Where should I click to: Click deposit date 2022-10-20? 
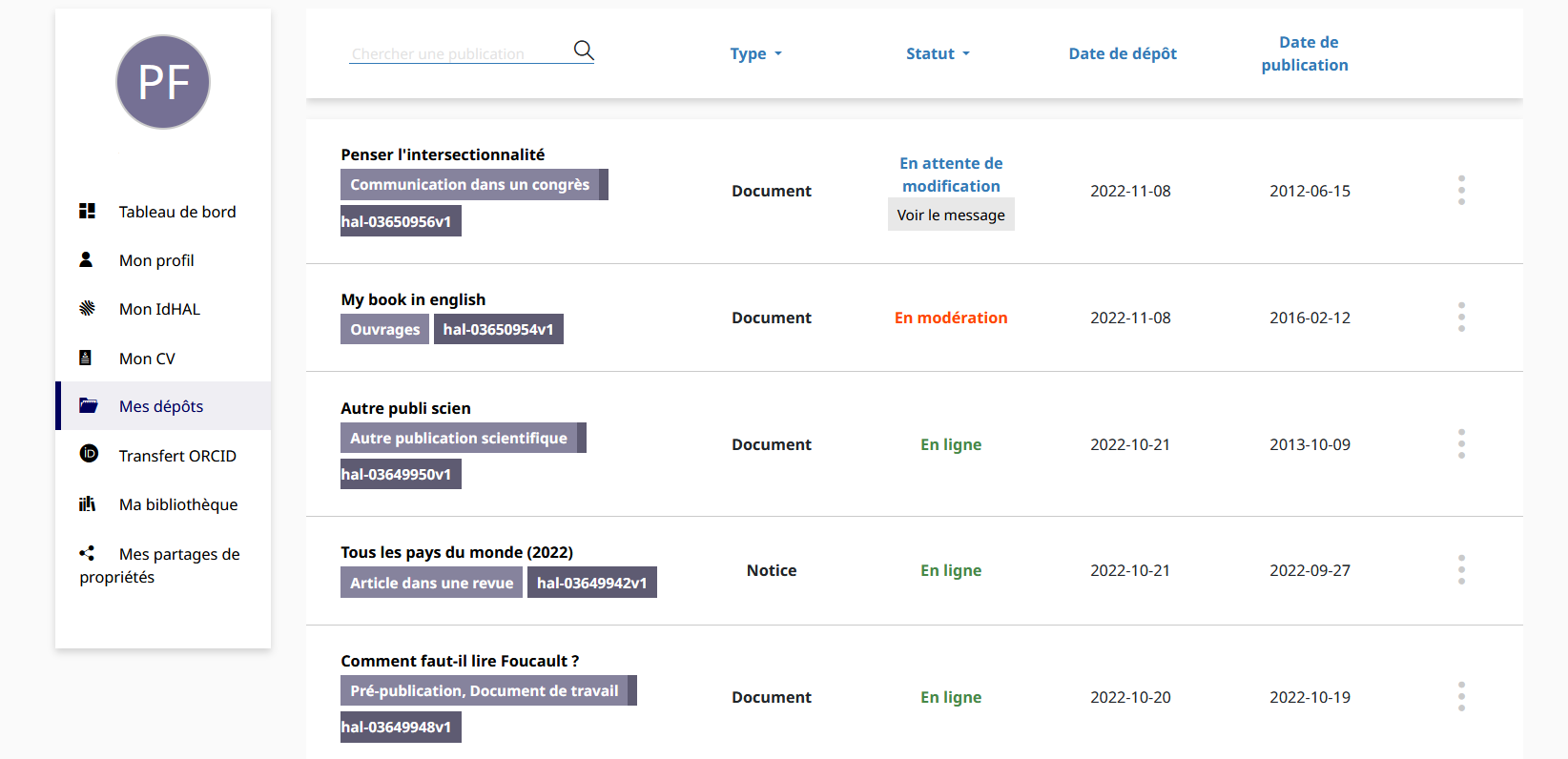click(1130, 697)
